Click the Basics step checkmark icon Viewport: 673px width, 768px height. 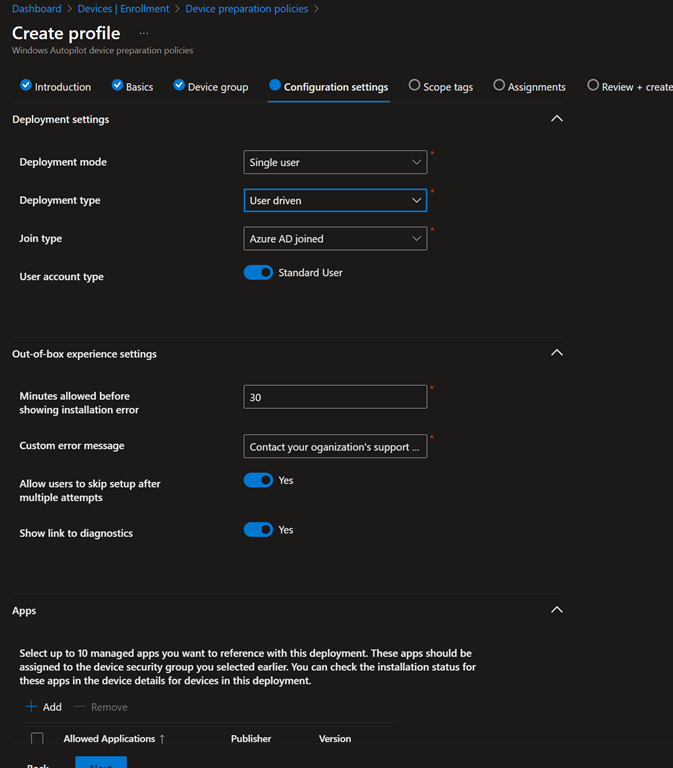(117, 86)
